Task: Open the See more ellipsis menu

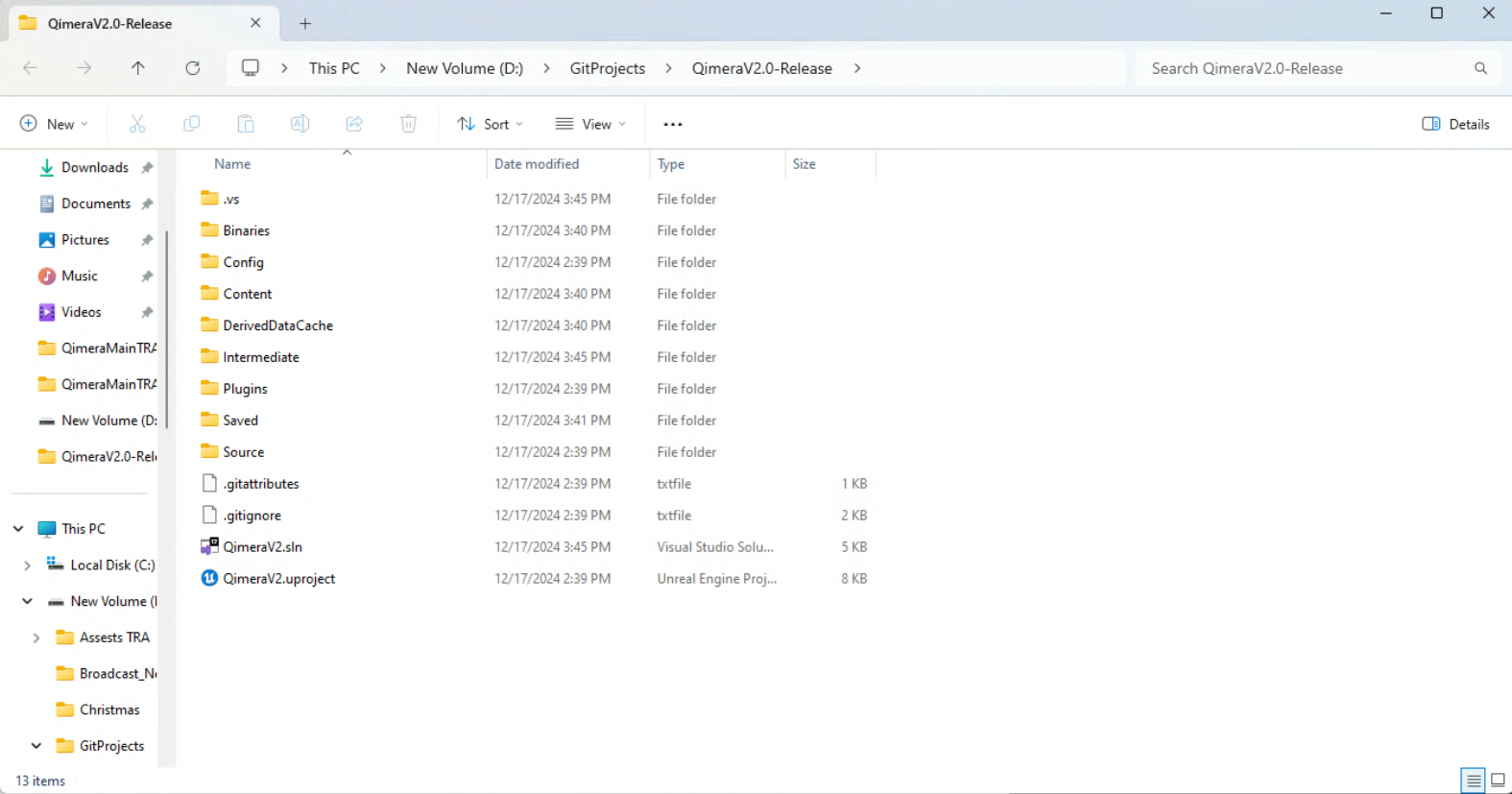Action: (x=673, y=124)
